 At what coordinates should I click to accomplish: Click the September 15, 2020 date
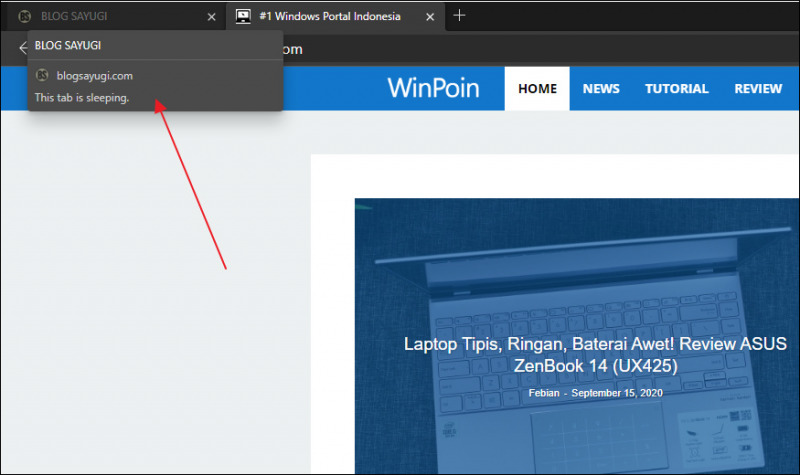click(x=617, y=393)
